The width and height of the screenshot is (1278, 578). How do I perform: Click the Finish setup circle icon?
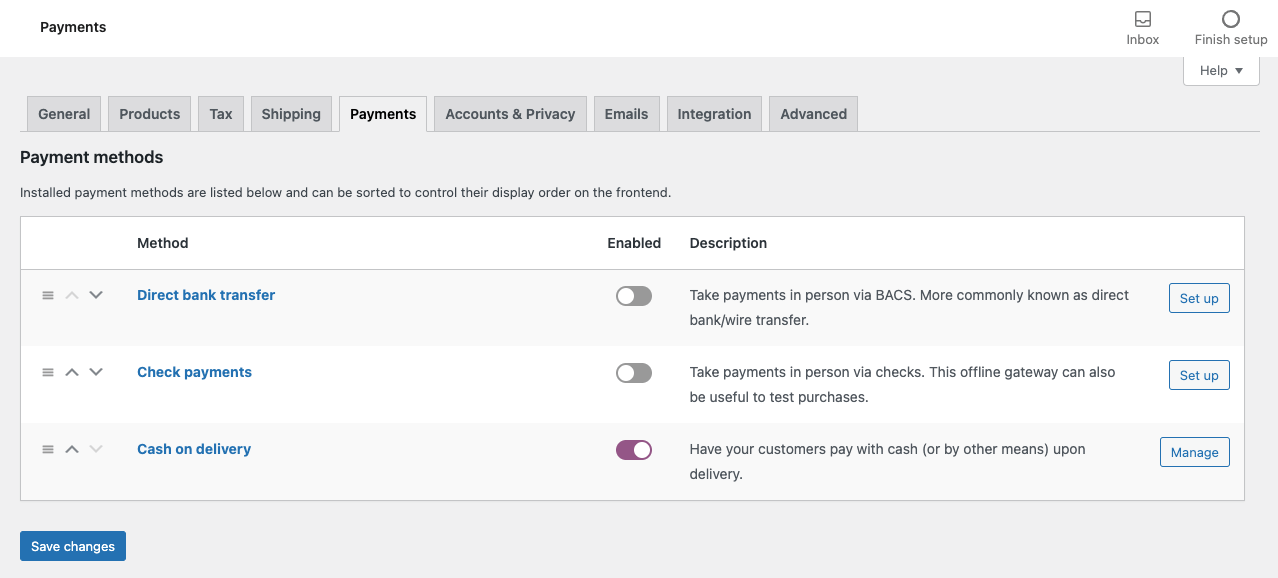[1230, 20]
